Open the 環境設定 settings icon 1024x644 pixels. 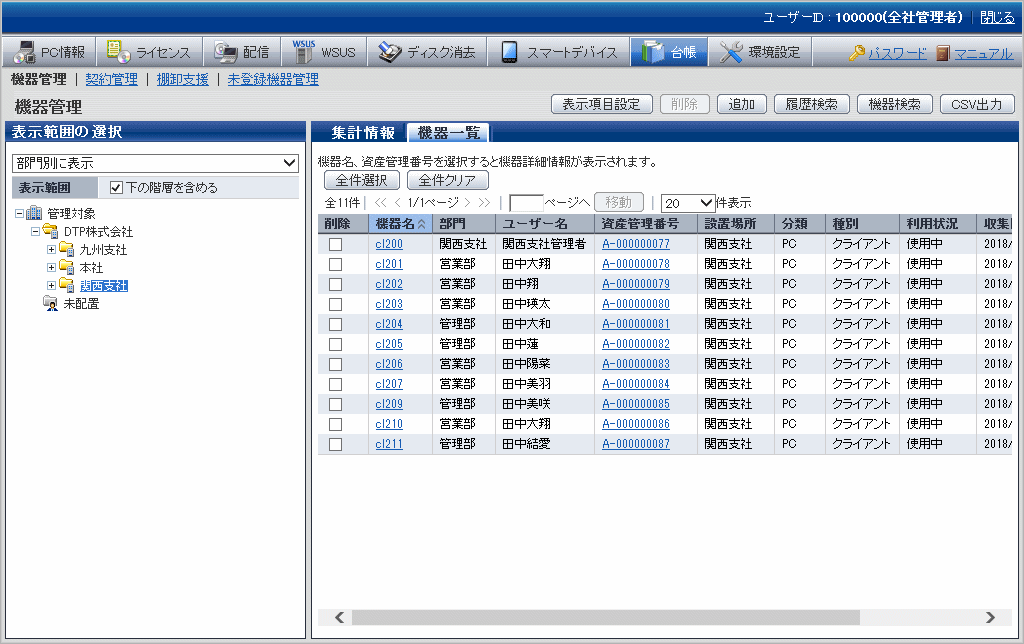click(731, 52)
